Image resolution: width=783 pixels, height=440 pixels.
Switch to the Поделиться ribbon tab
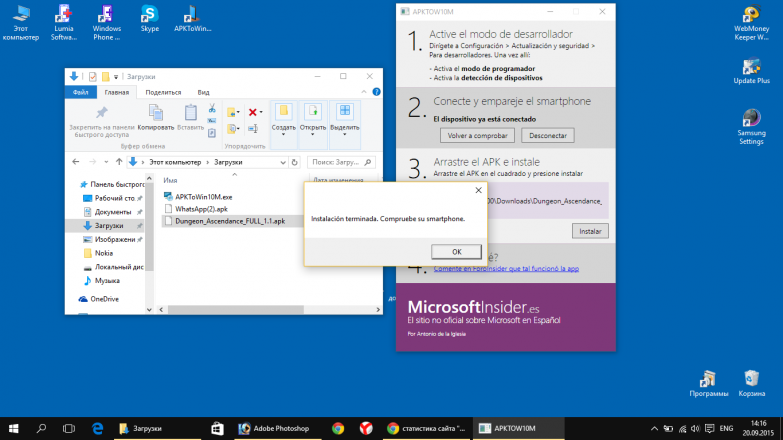(x=163, y=92)
